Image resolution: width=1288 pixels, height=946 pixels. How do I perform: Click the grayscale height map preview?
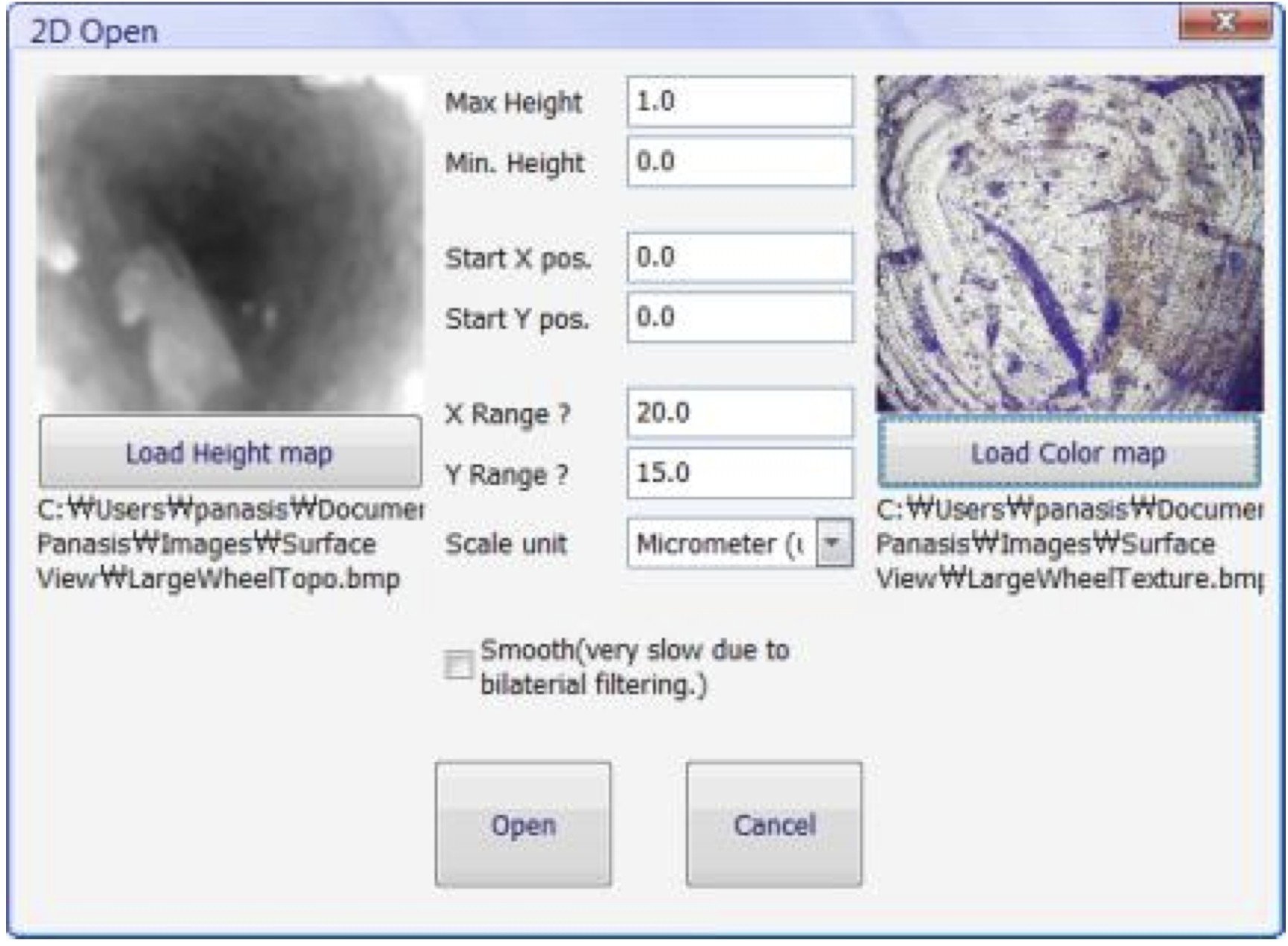(230, 243)
